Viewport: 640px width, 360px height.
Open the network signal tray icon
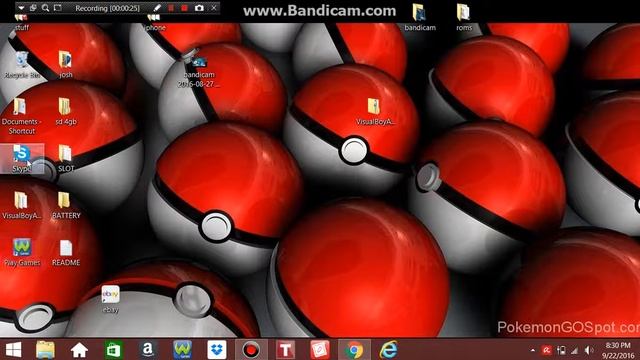tap(575, 350)
